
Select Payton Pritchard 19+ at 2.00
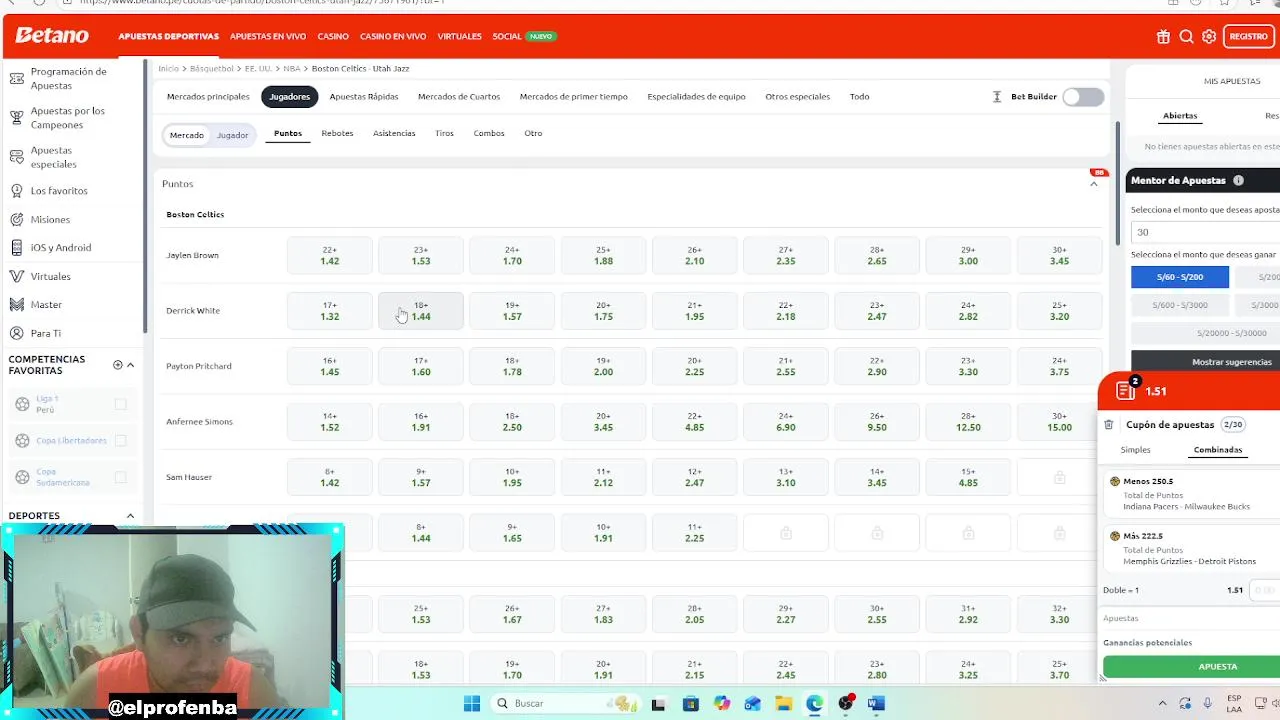point(603,366)
